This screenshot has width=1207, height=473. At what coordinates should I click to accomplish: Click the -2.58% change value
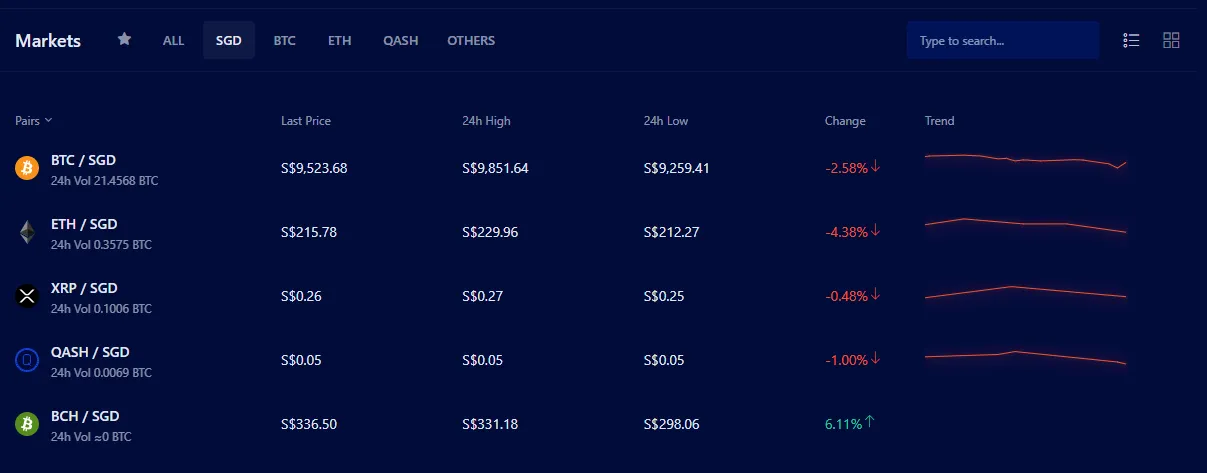[846, 168]
